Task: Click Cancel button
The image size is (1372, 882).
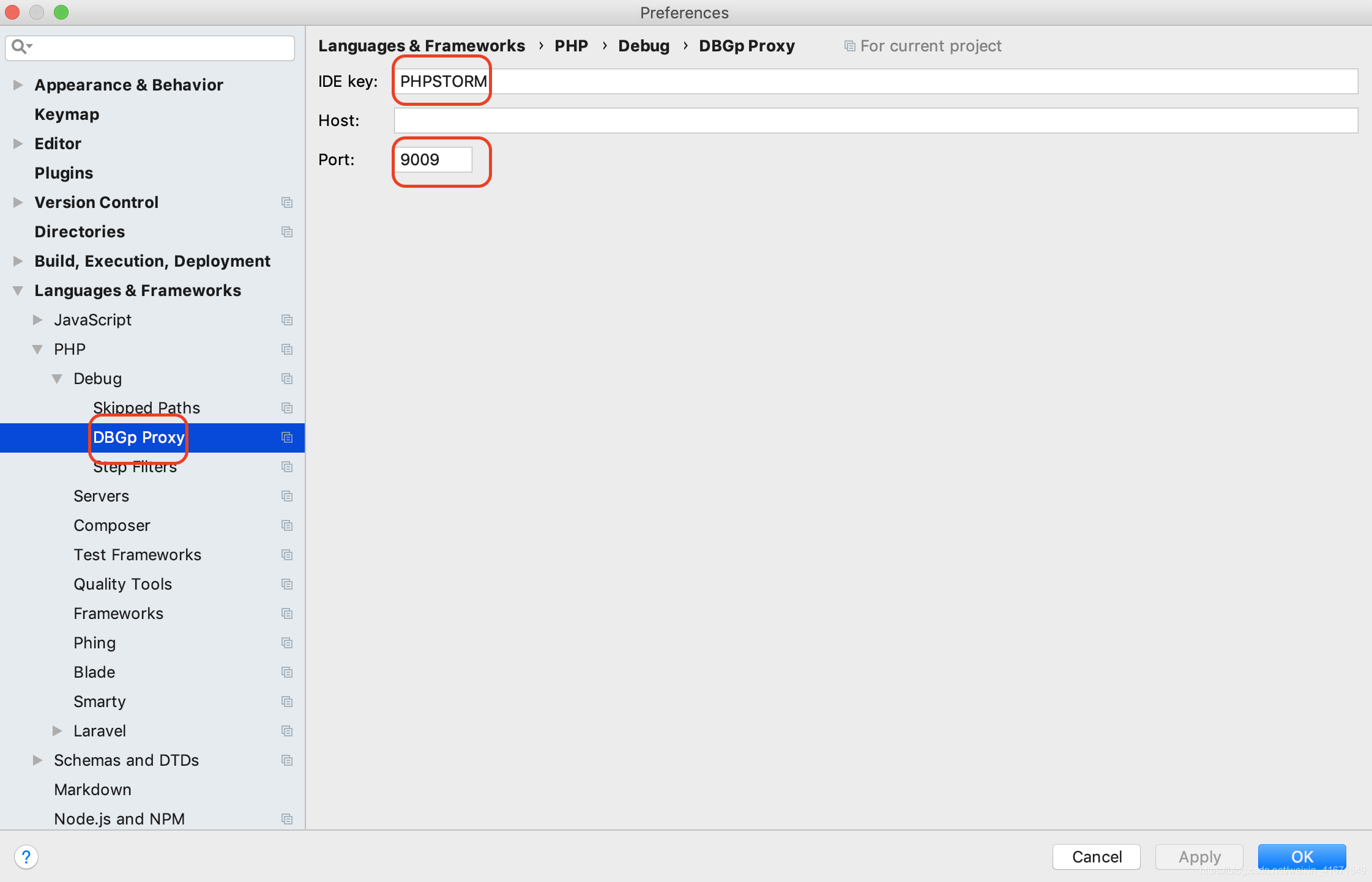Action: click(x=1097, y=857)
